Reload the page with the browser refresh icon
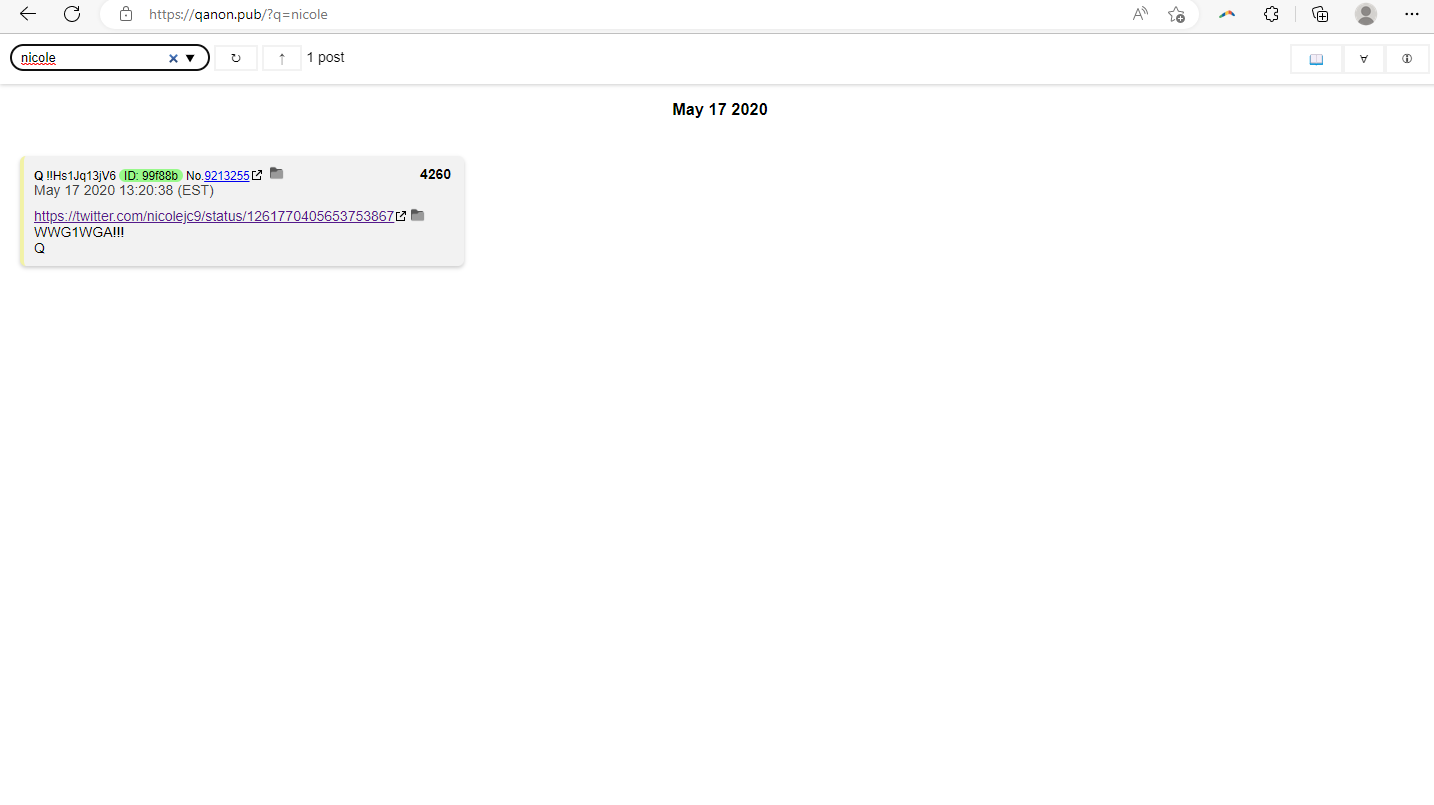The width and height of the screenshot is (1434, 805). pyautogui.click(x=72, y=14)
